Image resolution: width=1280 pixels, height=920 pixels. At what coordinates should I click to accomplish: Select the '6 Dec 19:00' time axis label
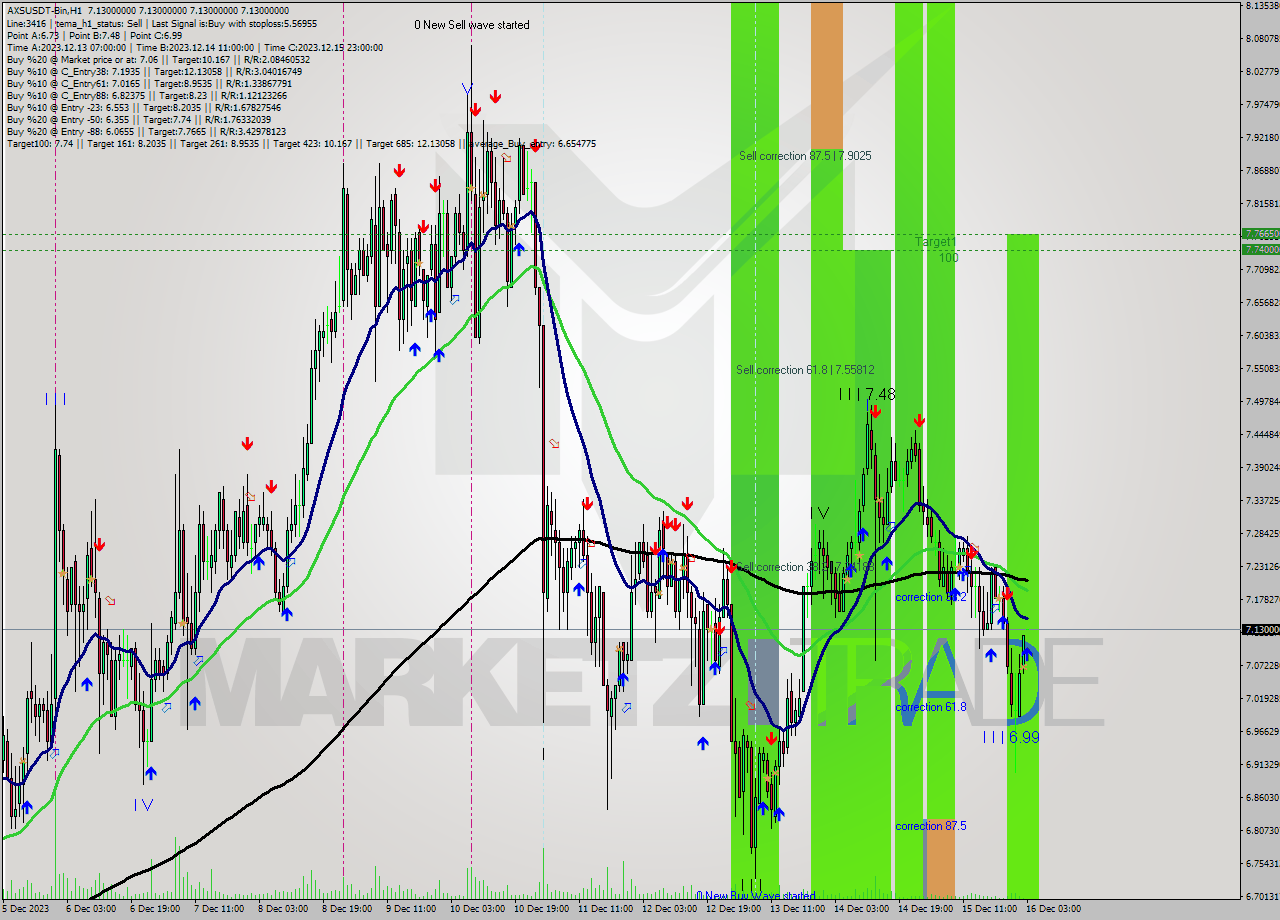(x=153, y=909)
